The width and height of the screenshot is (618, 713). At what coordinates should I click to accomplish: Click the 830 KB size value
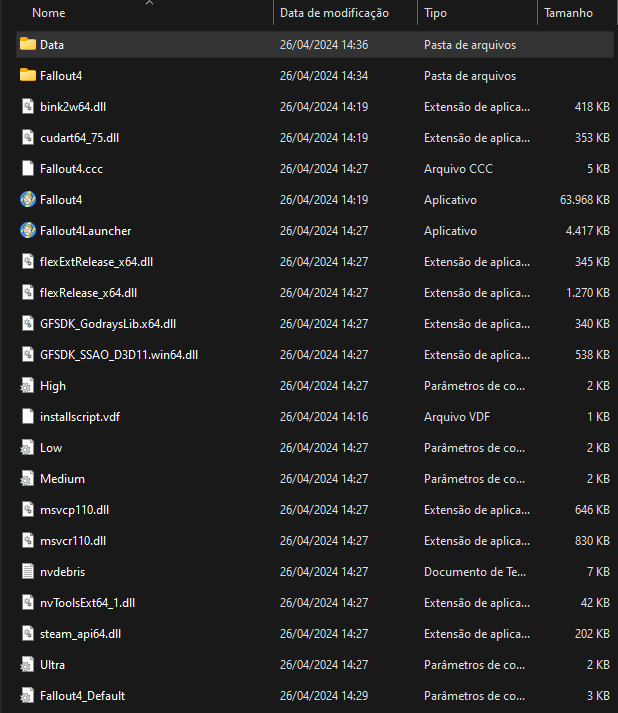(x=592, y=541)
